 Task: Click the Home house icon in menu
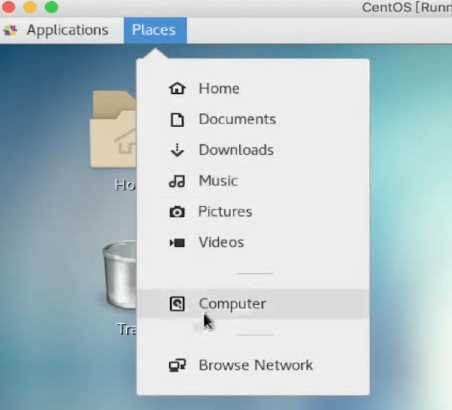[x=177, y=89]
